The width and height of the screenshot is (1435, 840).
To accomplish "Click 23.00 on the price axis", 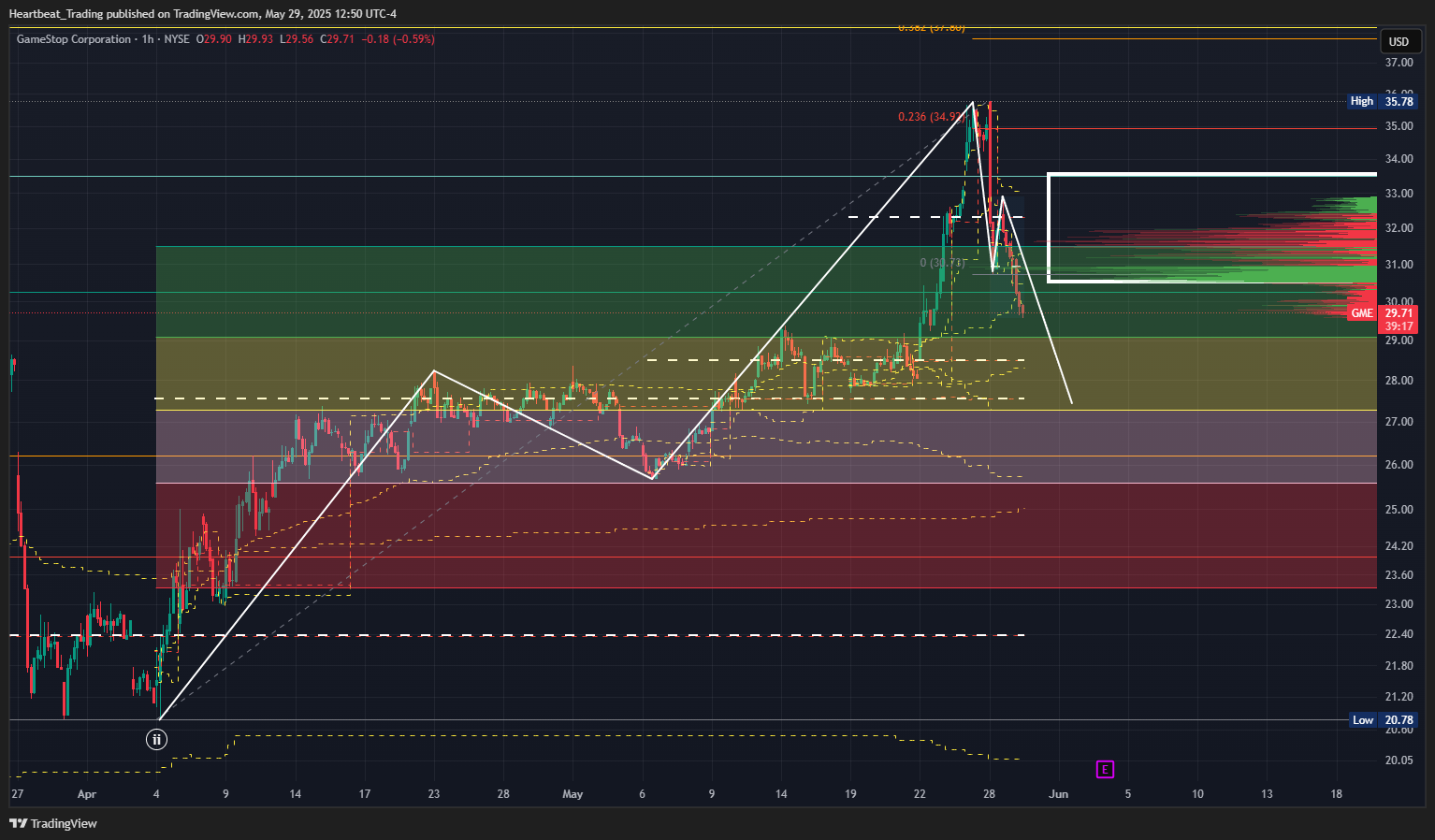I will click(x=1399, y=604).
